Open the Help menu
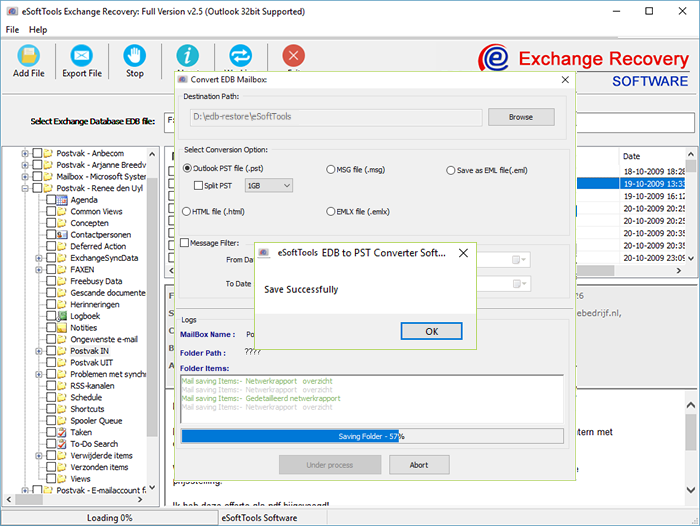This screenshot has height=526, width=700. coord(38,30)
